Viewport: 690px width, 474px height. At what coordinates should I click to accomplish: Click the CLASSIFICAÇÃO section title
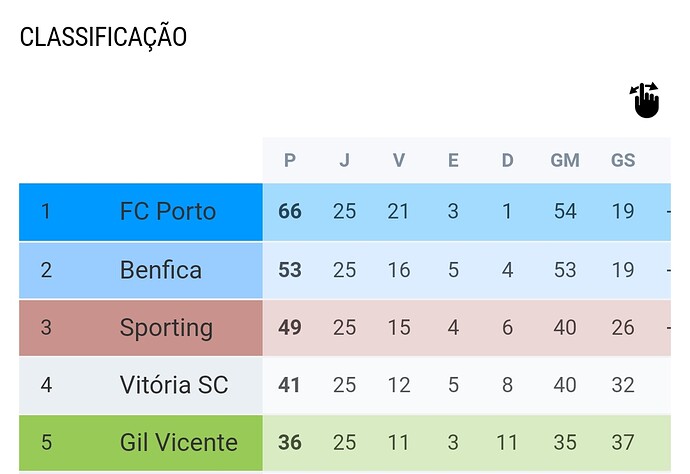[103, 38]
